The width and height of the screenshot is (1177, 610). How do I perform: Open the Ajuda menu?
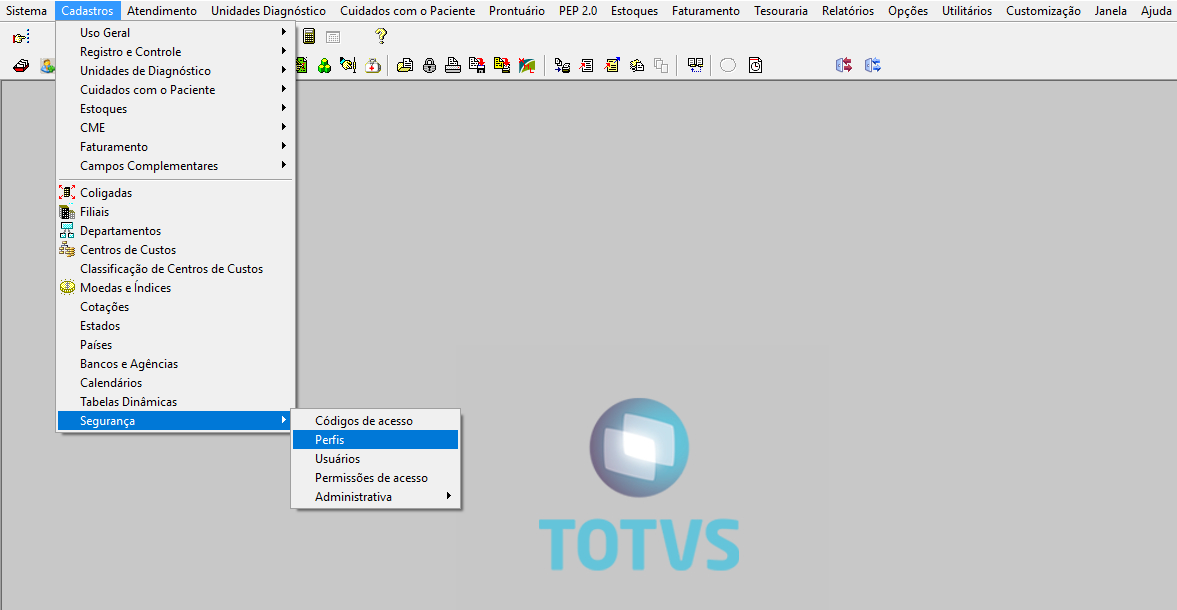1156,11
